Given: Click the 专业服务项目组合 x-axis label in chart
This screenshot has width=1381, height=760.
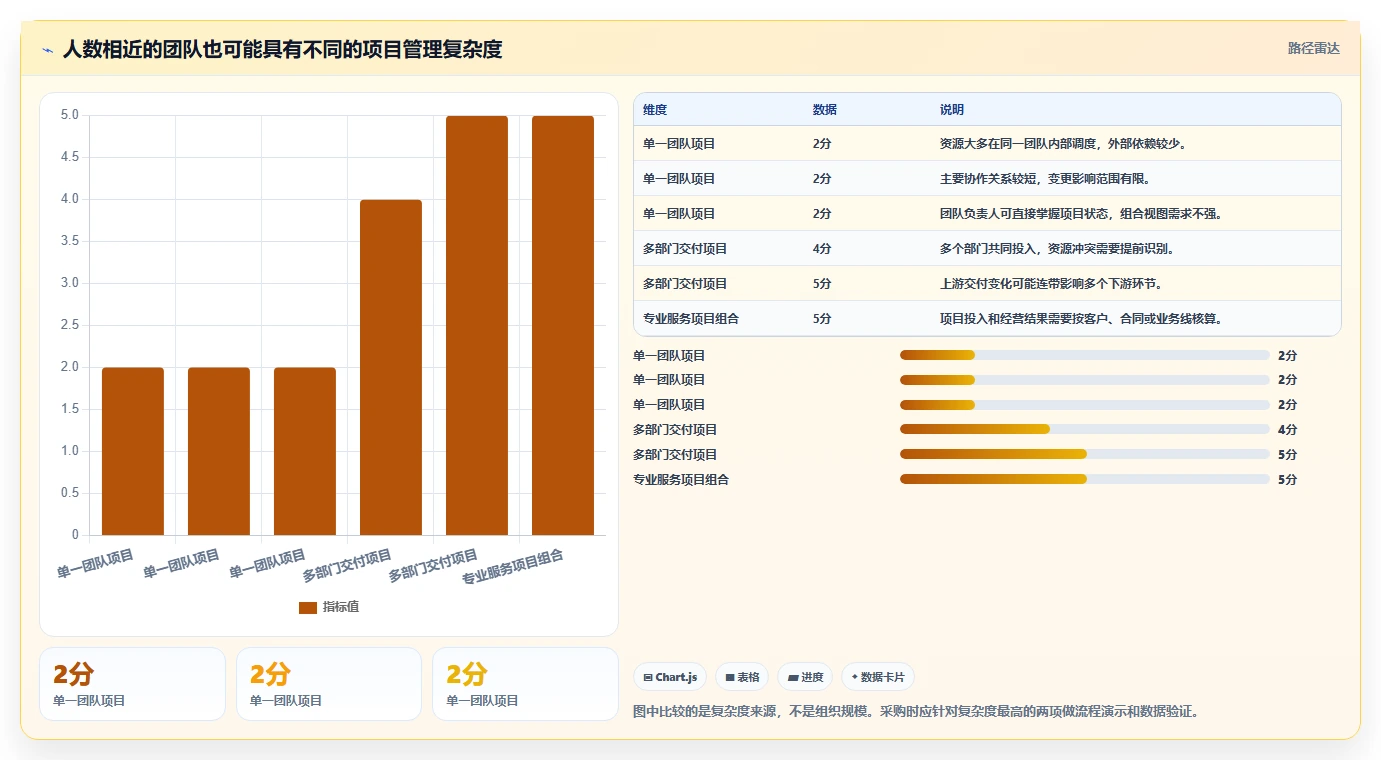Looking at the screenshot, I should tap(513, 567).
